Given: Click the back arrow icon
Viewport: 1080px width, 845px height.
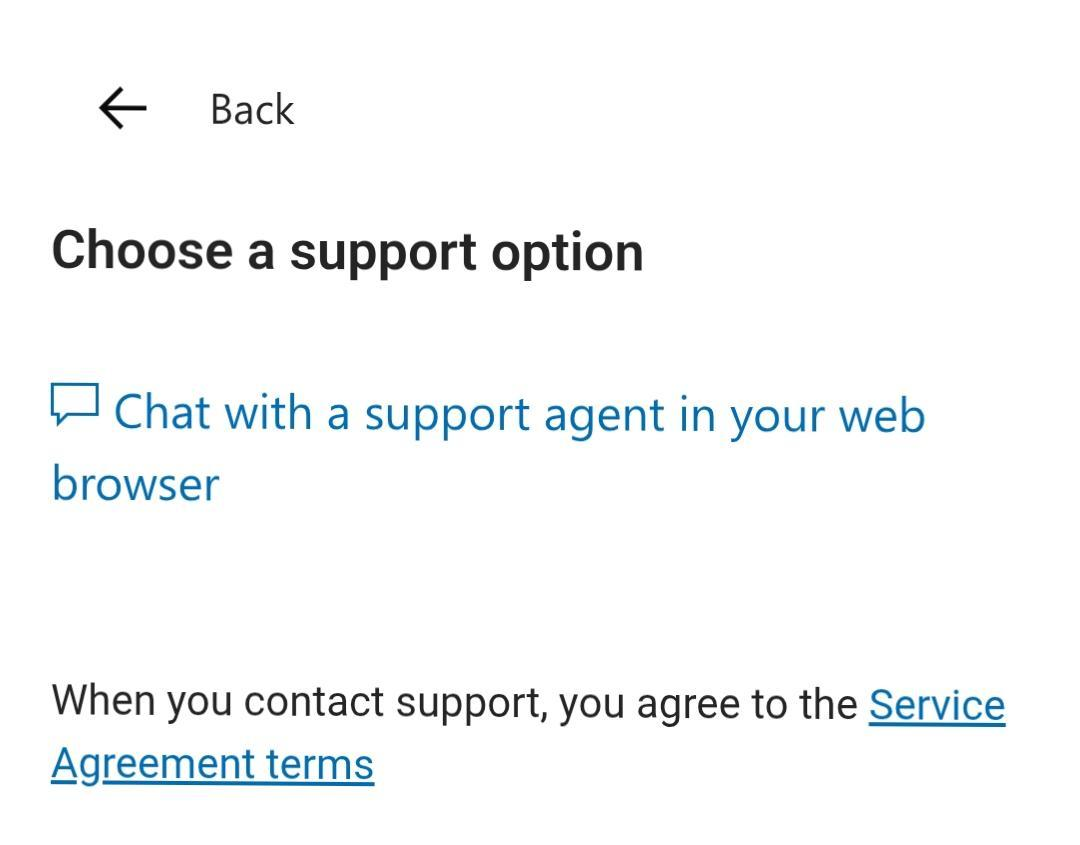Looking at the screenshot, I should pyautogui.click(x=123, y=108).
